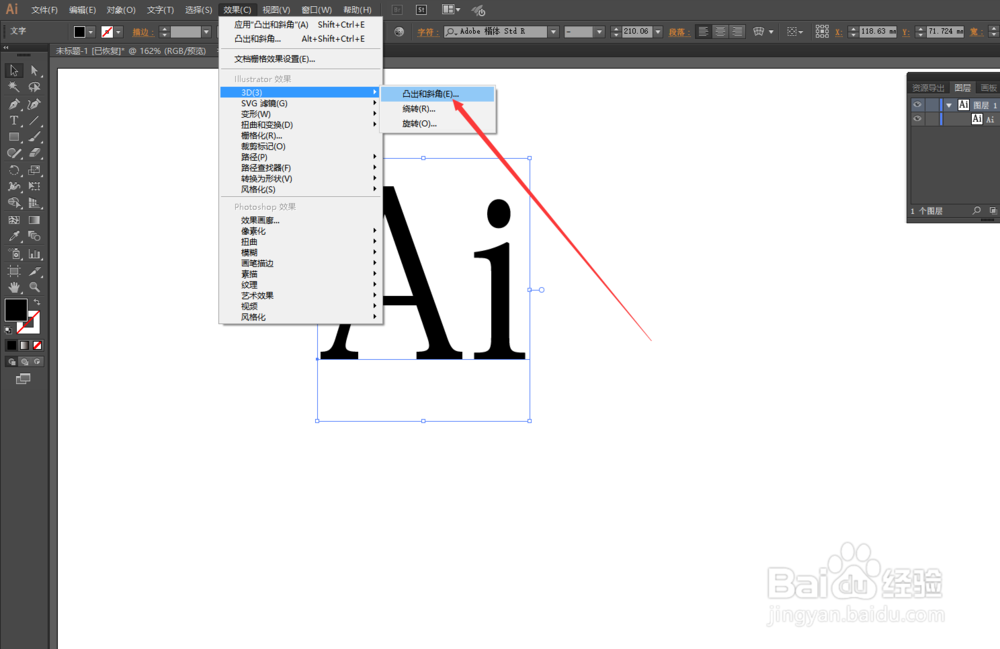The width and height of the screenshot is (1000, 649).
Task: Collapse the 图层 1 layer tree
Action: pos(949,105)
